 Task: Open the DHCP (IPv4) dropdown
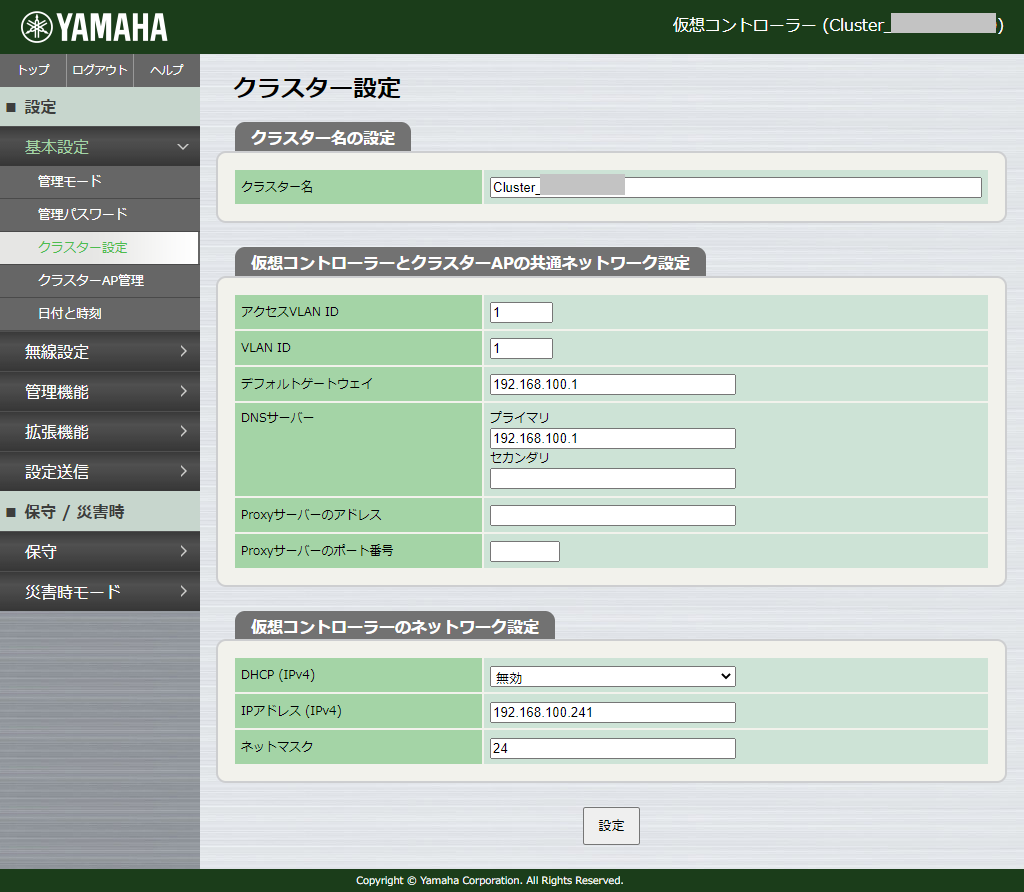coord(611,675)
